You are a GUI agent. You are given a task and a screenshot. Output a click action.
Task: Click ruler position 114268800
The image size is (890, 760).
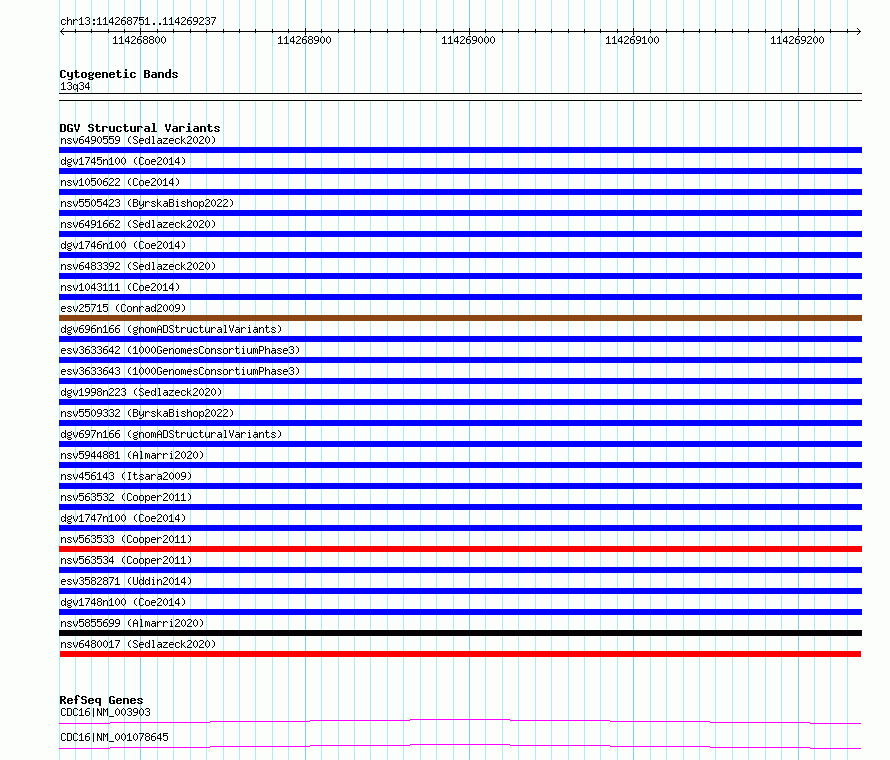click(x=139, y=40)
